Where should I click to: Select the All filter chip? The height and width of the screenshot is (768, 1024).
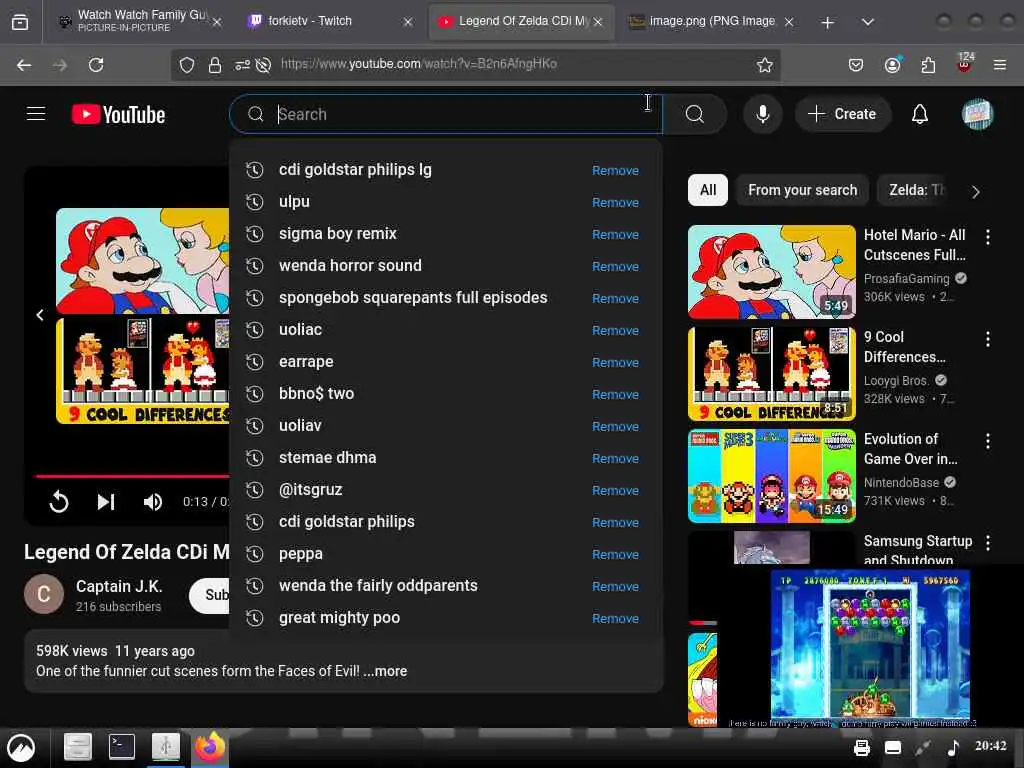point(708,190)
